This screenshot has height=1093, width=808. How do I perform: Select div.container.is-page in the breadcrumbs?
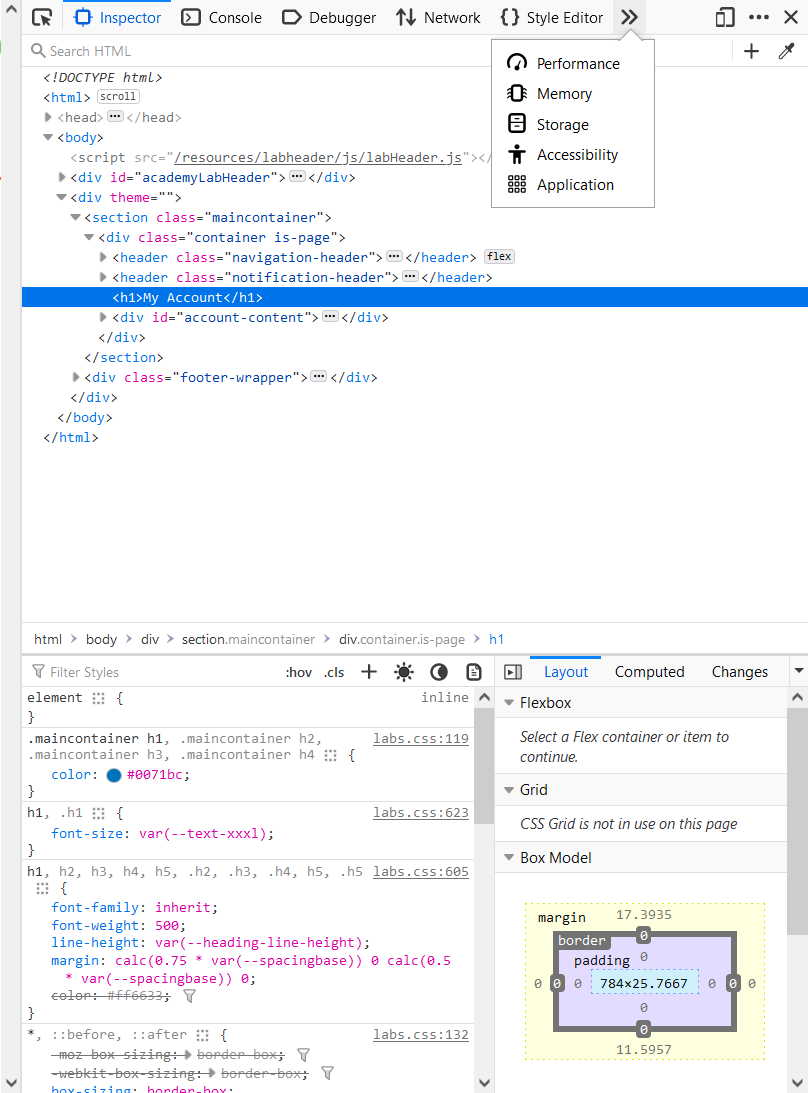click(x=402, y=639)
